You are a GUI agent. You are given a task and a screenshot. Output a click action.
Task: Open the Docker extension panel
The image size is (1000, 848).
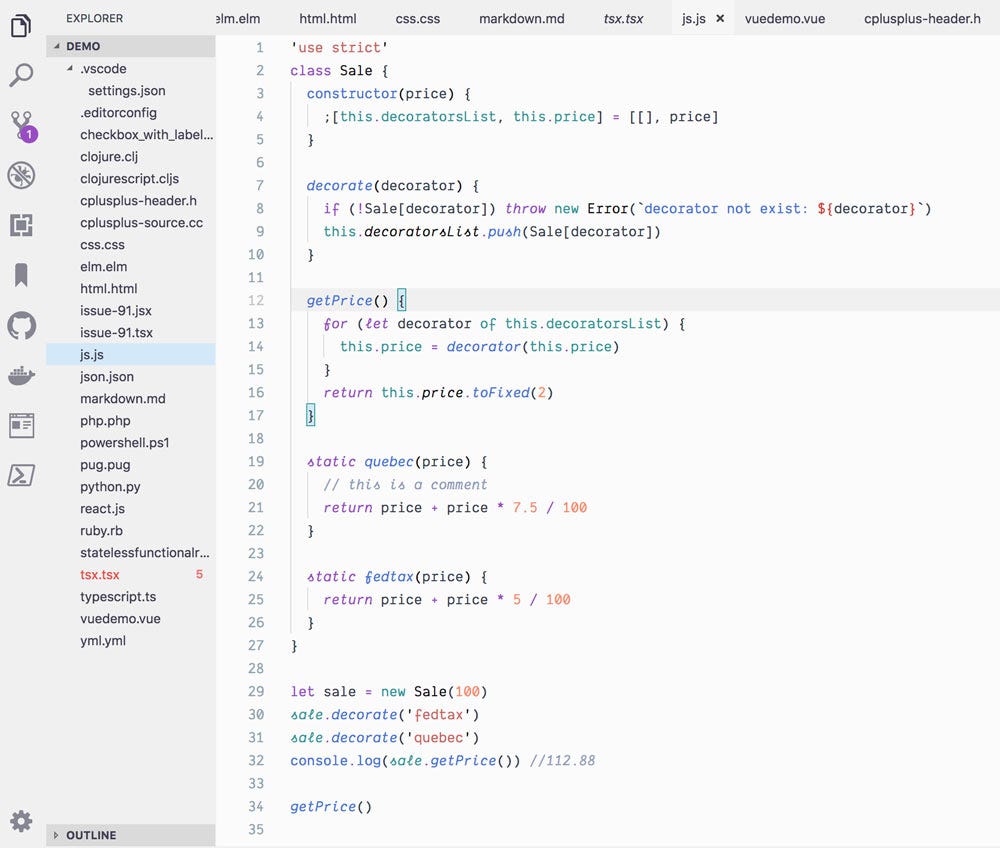21,376
